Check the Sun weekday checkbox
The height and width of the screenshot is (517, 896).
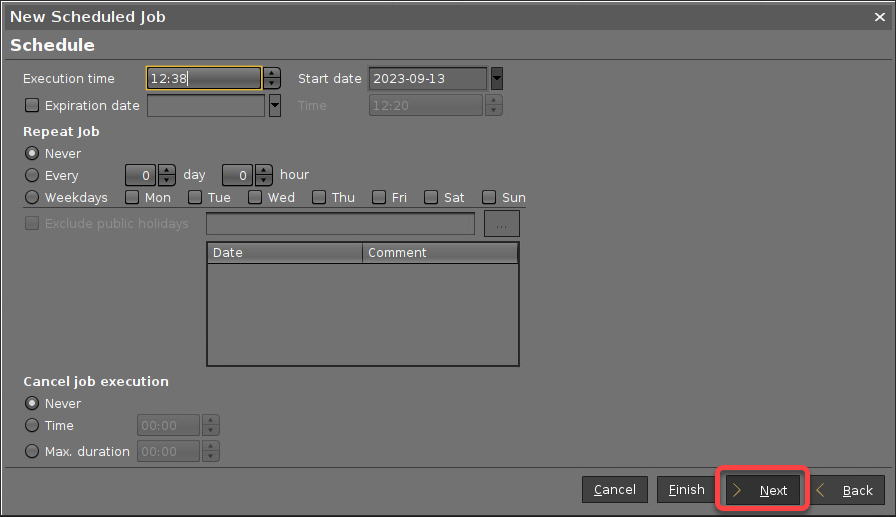489,197
